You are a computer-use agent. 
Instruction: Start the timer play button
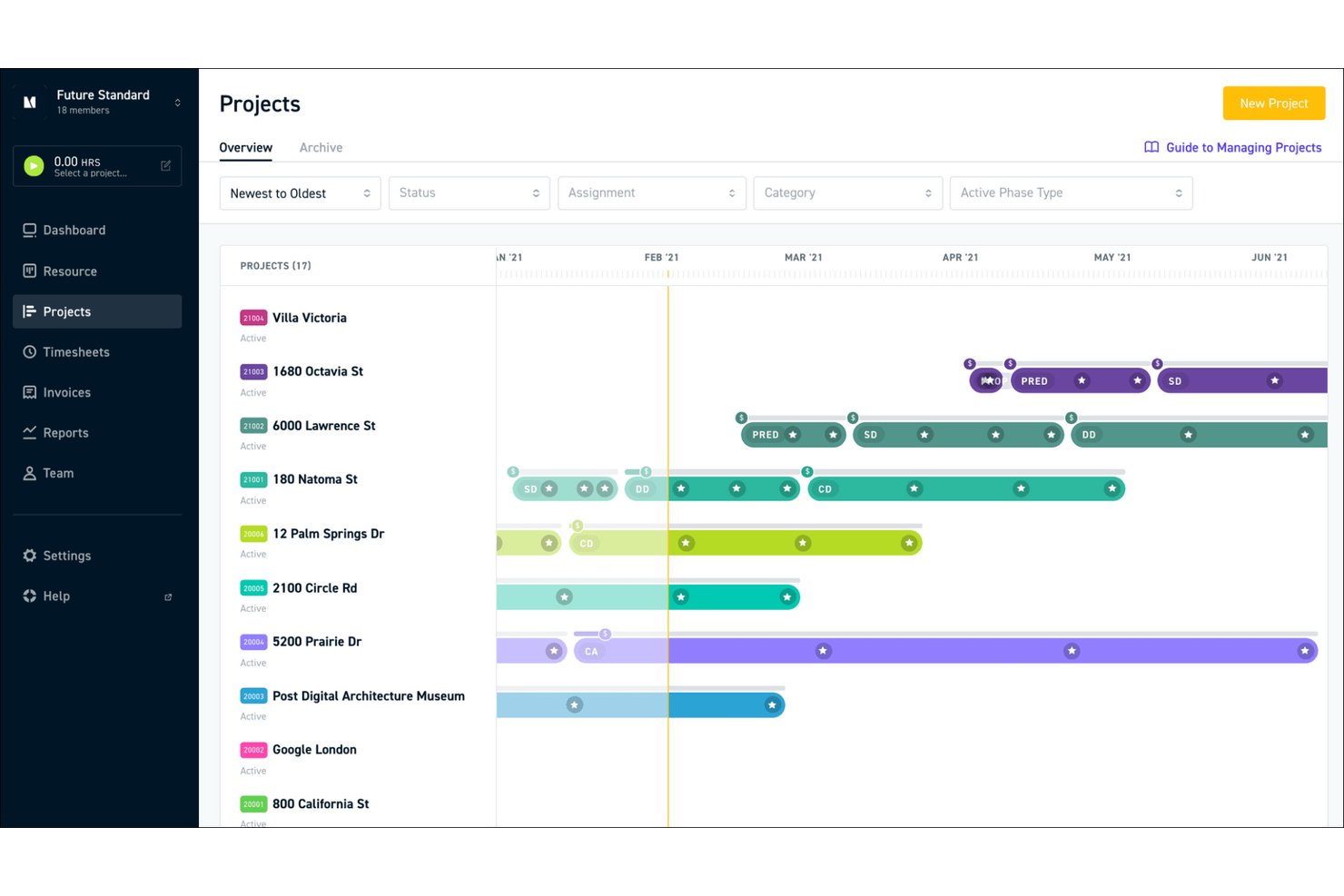point(34,166)
